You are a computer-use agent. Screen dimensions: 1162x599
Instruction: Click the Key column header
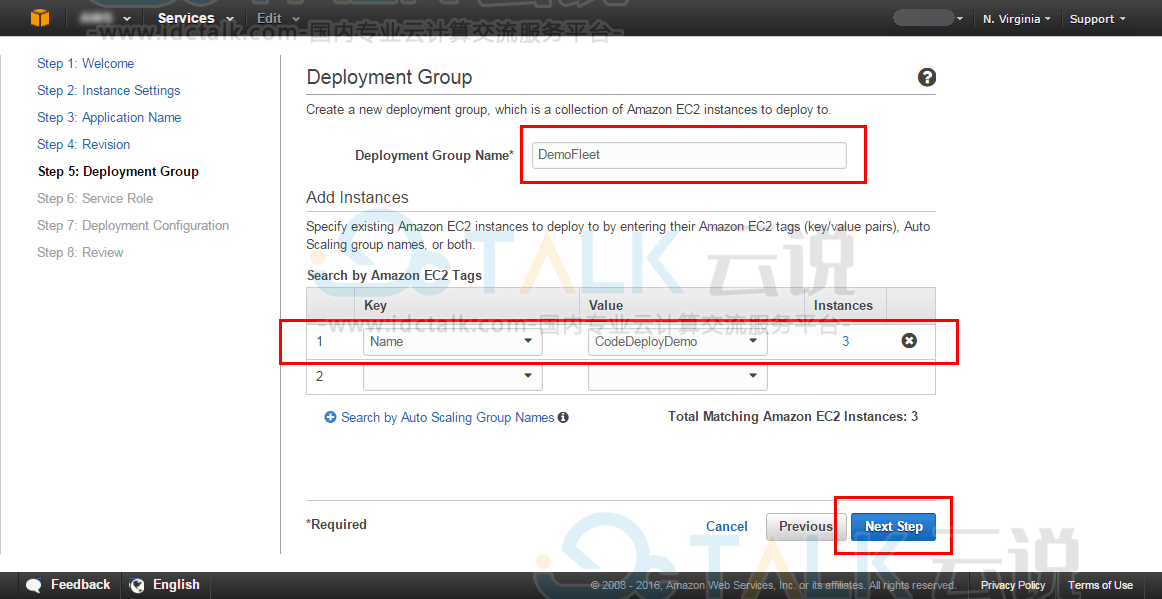tap(375, 305)
